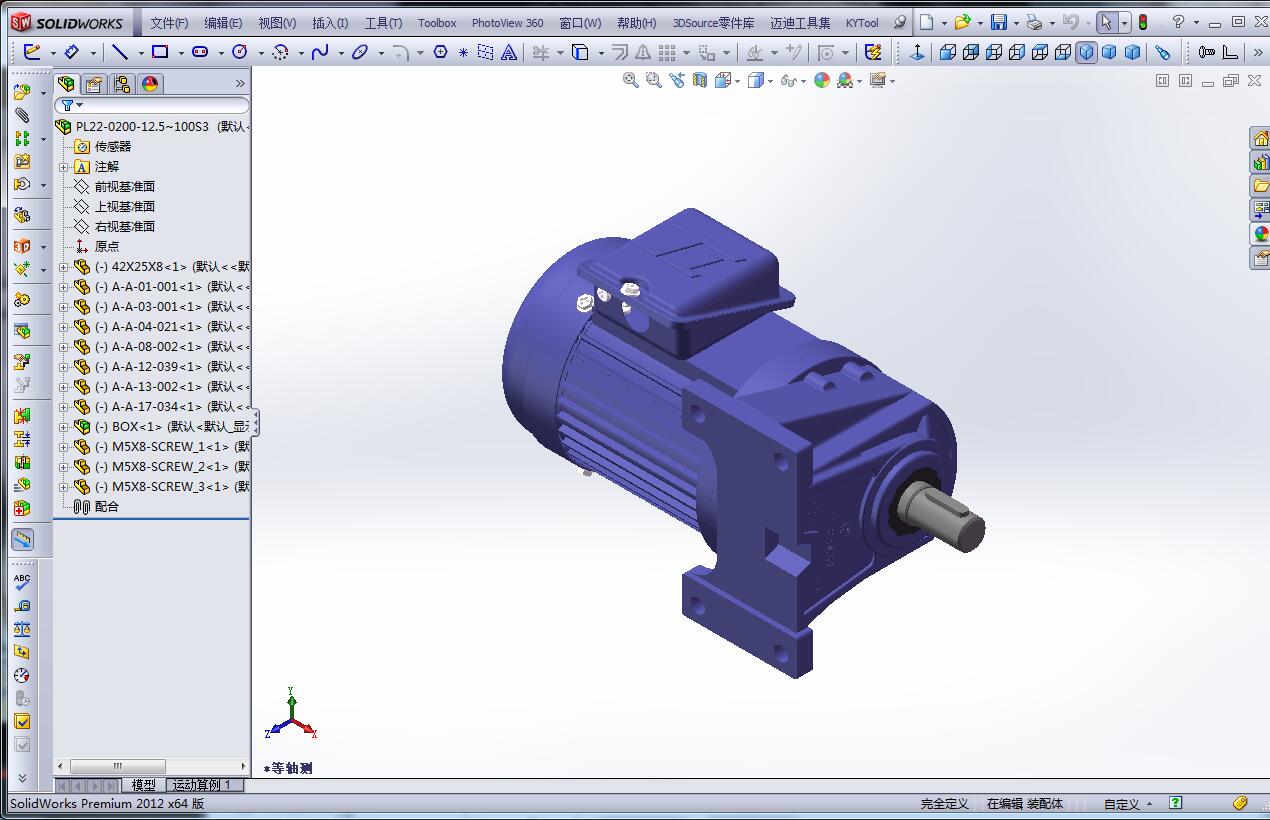Click the Normal To view icon
1270x820 pixels.
click(x=917, y=52)
